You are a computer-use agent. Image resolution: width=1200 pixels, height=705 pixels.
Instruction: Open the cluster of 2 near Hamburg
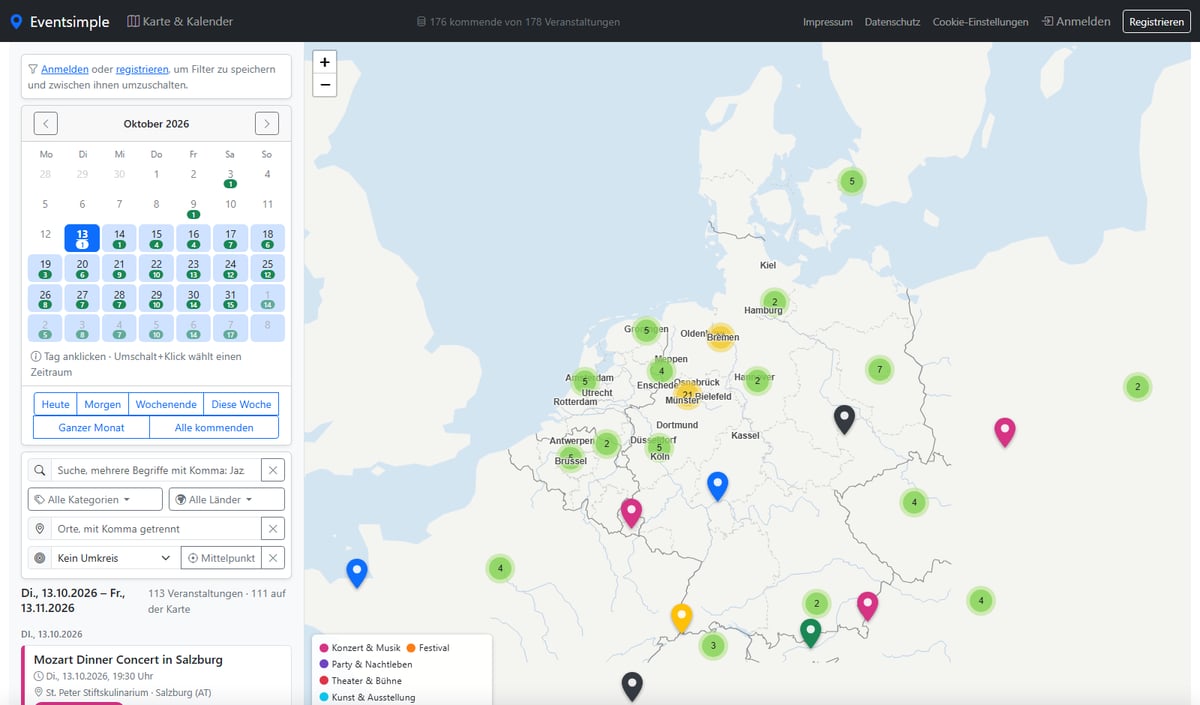(x=774, y=302)
